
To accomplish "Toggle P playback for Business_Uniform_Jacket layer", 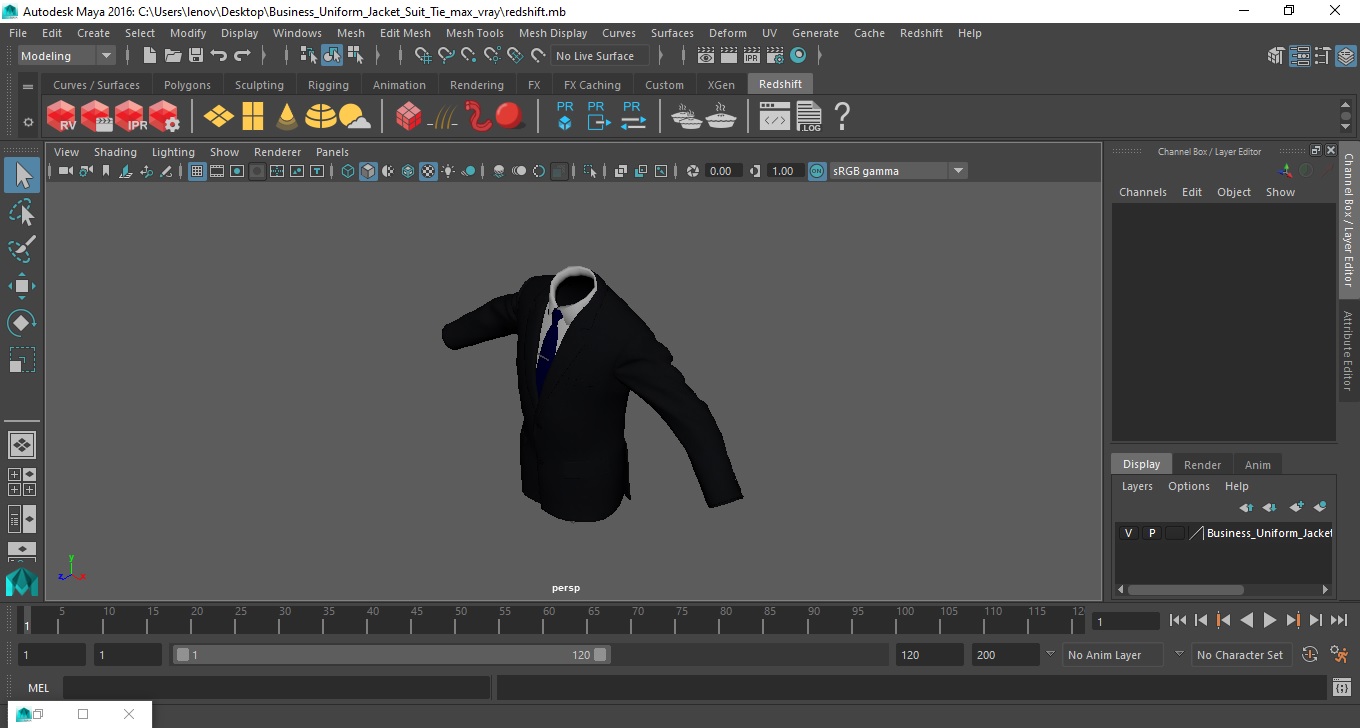I will [x=1151, y=533].
